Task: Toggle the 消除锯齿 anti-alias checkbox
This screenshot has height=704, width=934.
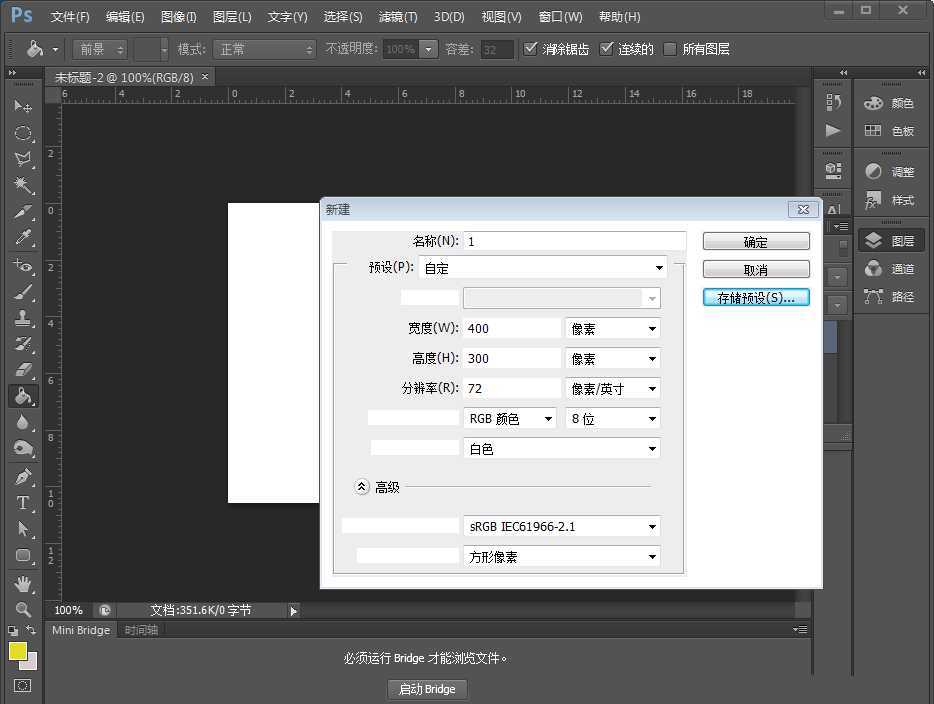Action: point(531,47)
